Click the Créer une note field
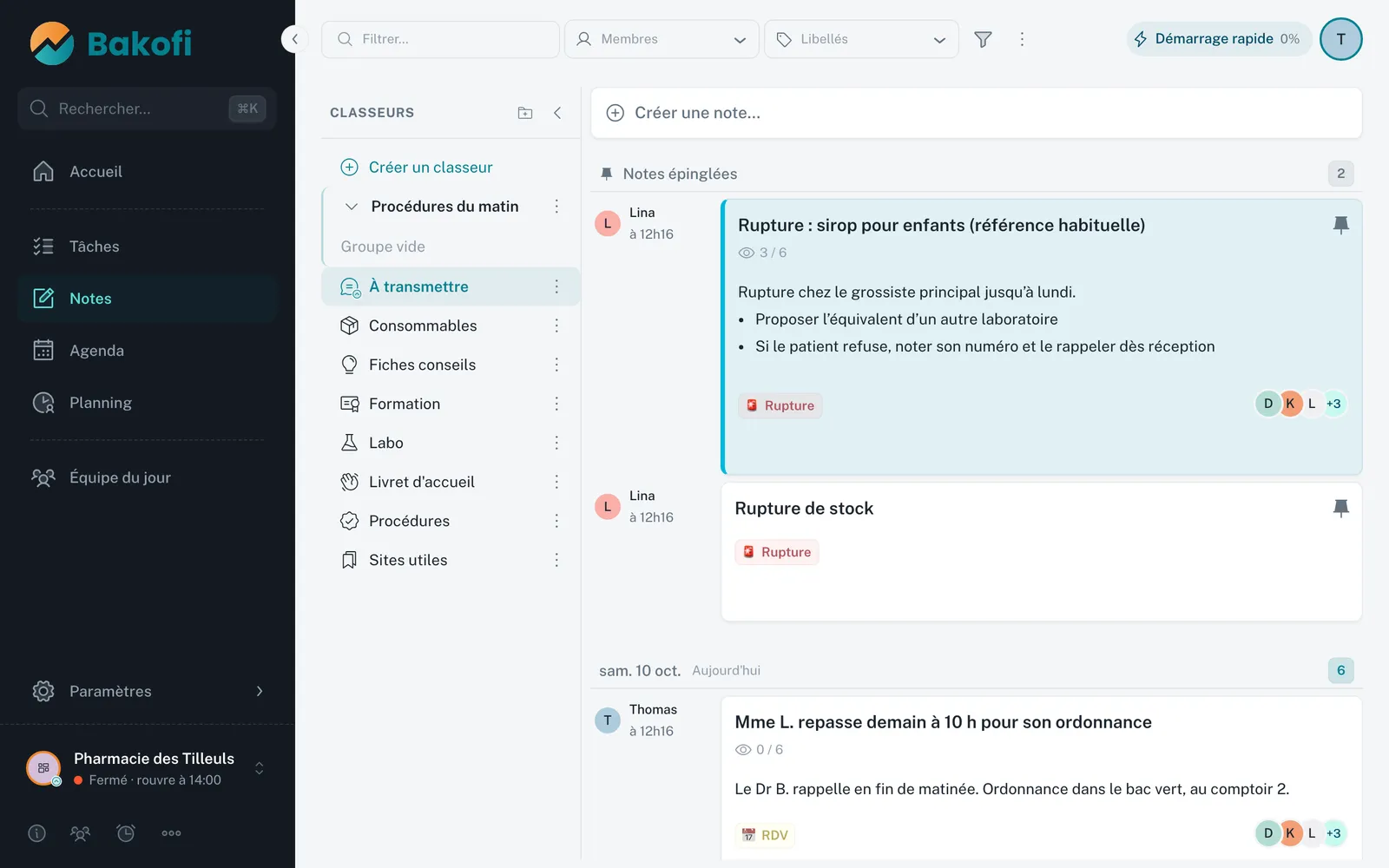 pyautogui.click(x=976, y=113)
